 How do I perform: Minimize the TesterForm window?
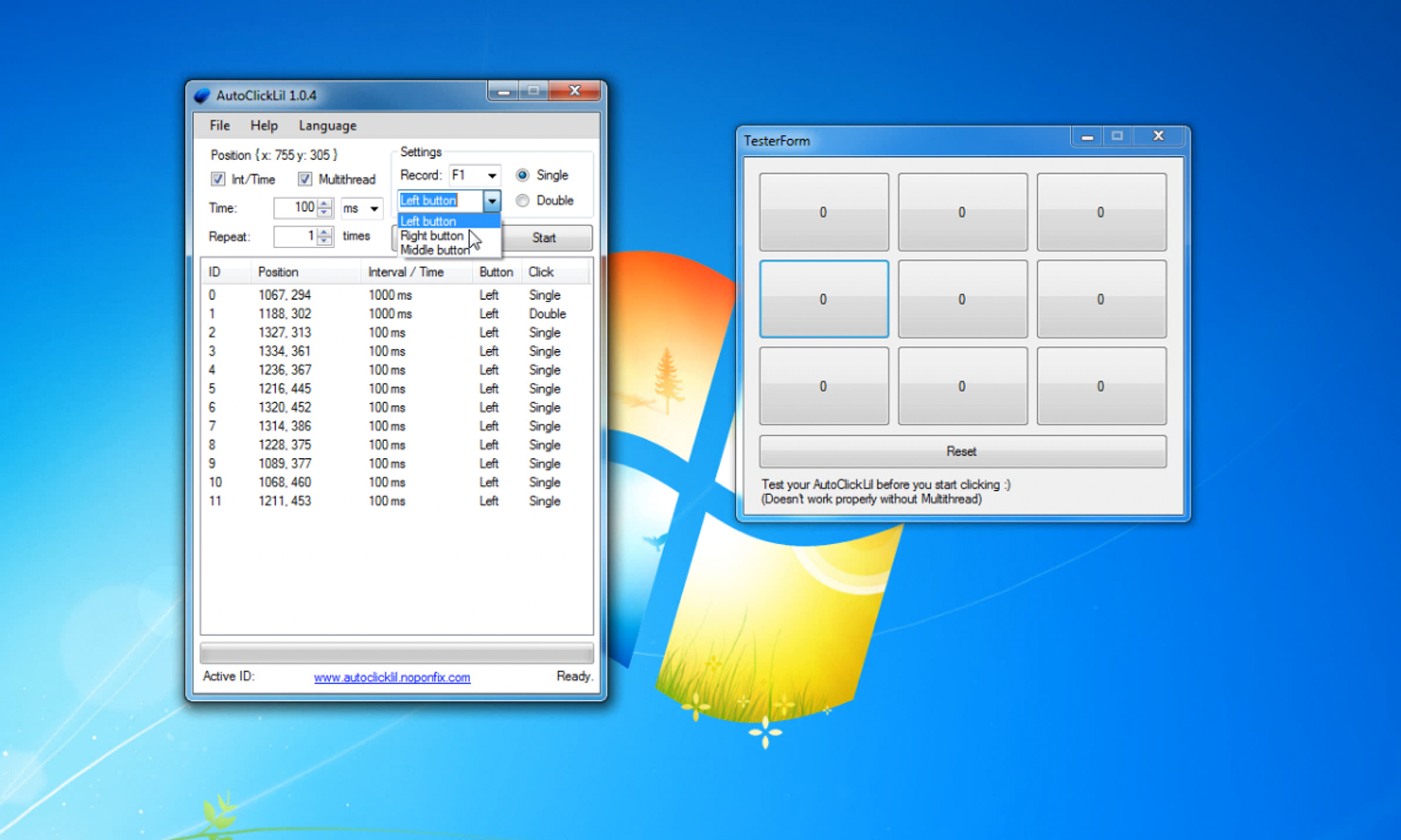(x=1087, y=137)
